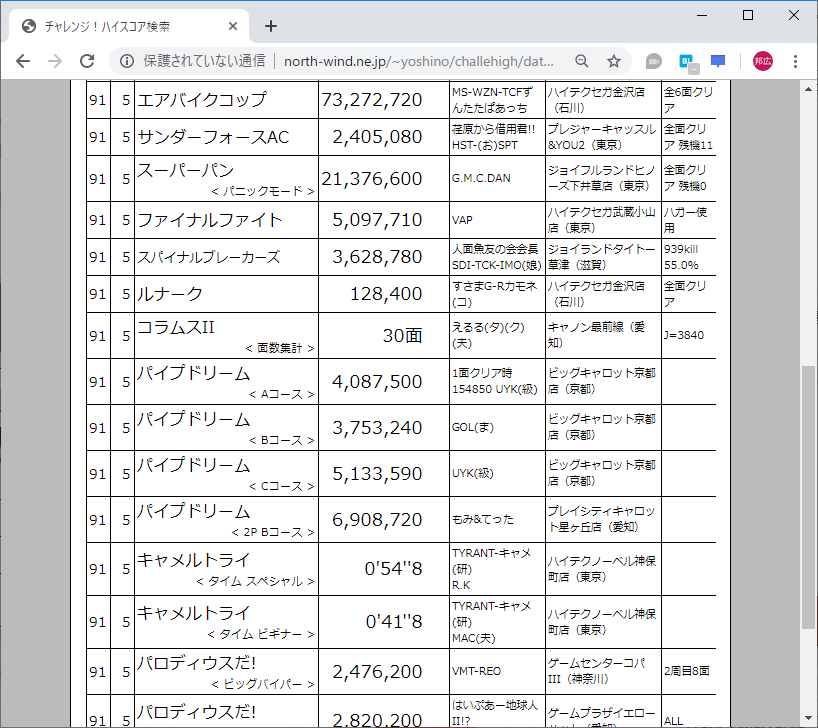Click the store ゲームセンターコパIII（神奈川）
Image resolution: width=818 pixels, height=728 pixels.
point(597,671)
